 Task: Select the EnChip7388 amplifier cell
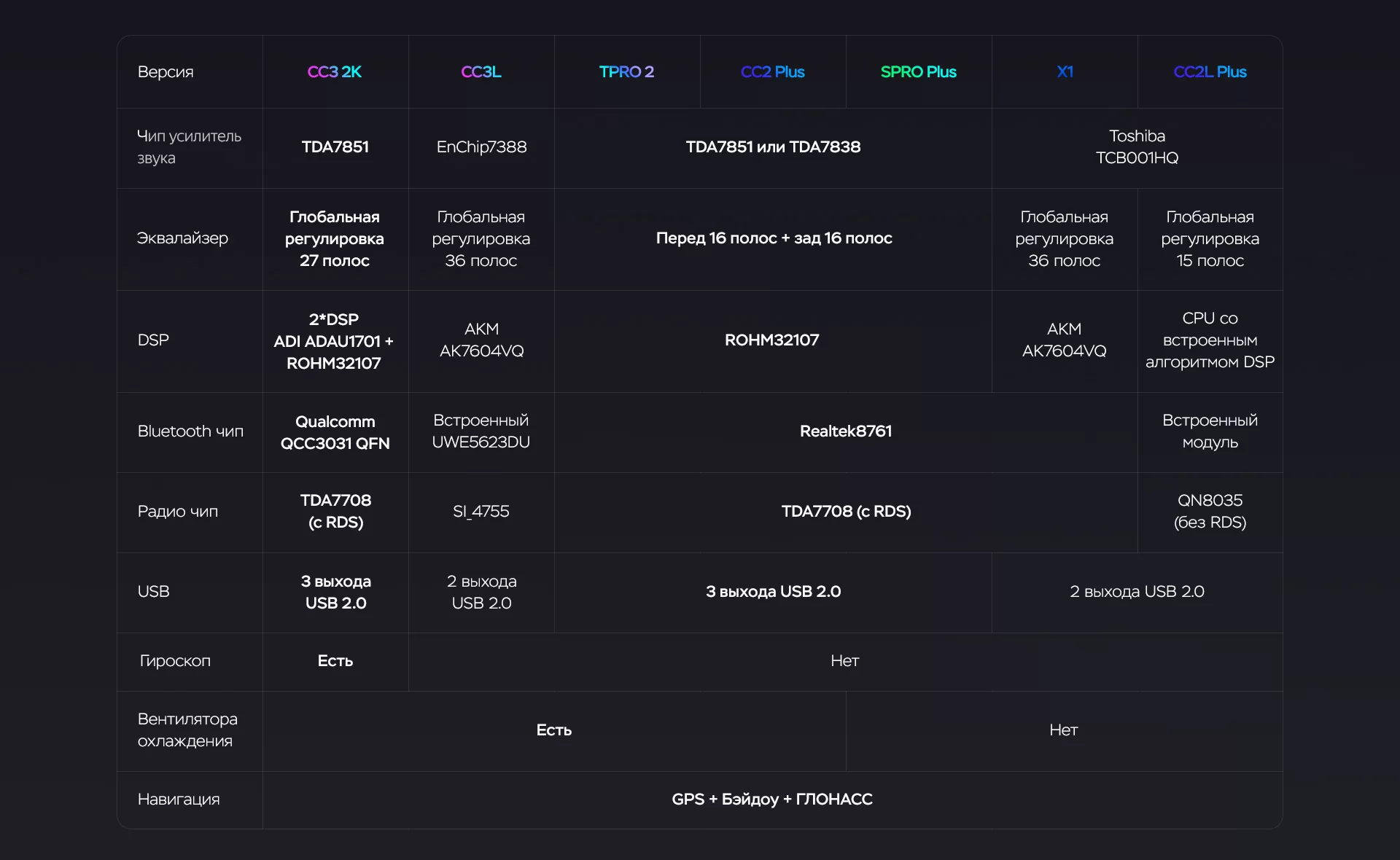481,147
